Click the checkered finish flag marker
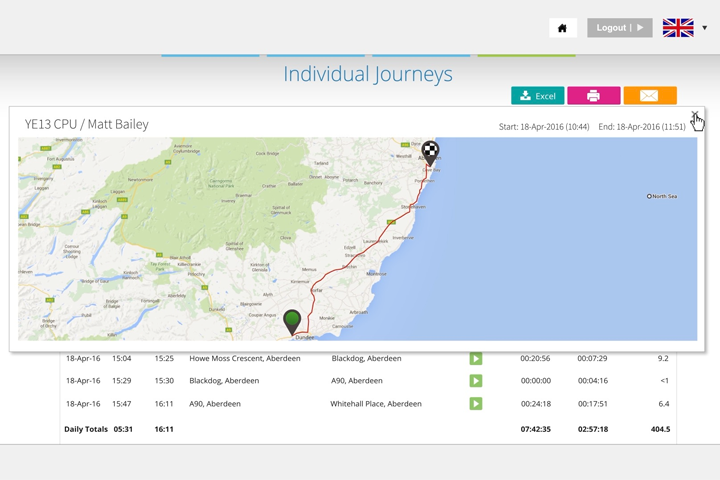The height and width of the screenshot is (480, 720). (x=430, y=151)
